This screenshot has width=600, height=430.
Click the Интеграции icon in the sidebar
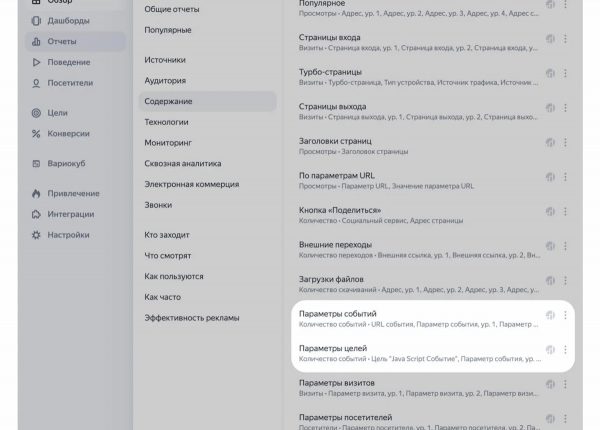pos(36,214)
